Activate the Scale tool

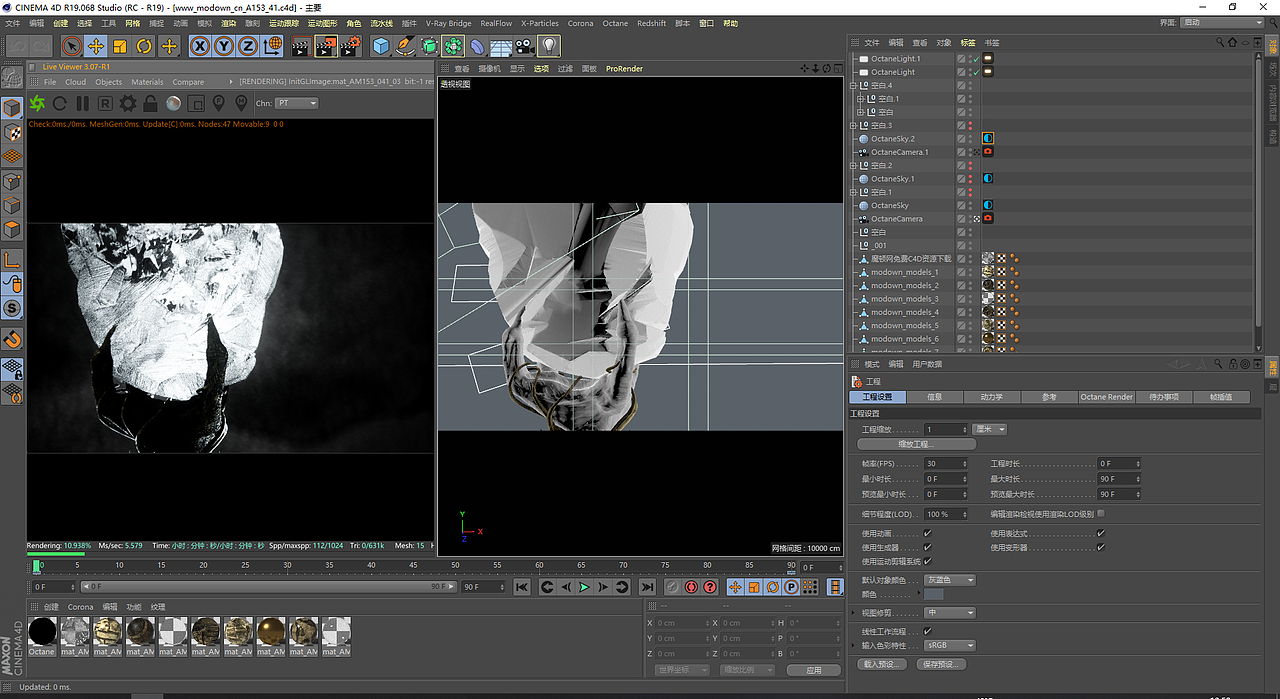click(120, 46)
